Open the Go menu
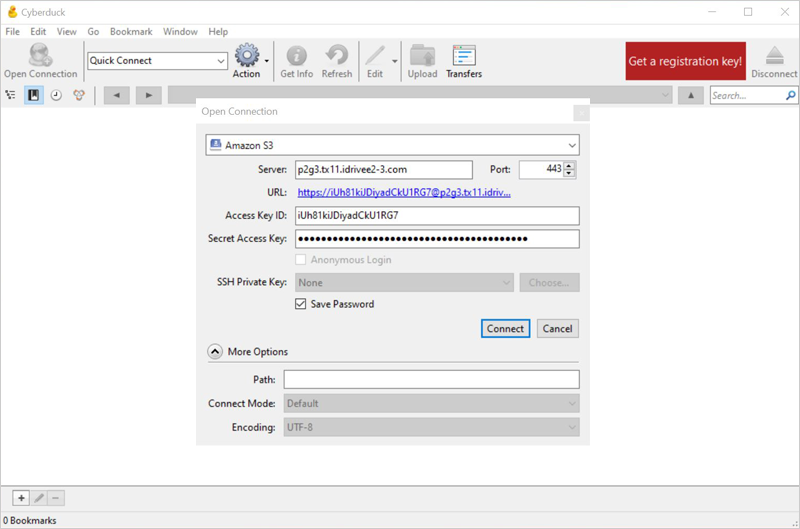 pyautogui.click(x=93, y=32)
